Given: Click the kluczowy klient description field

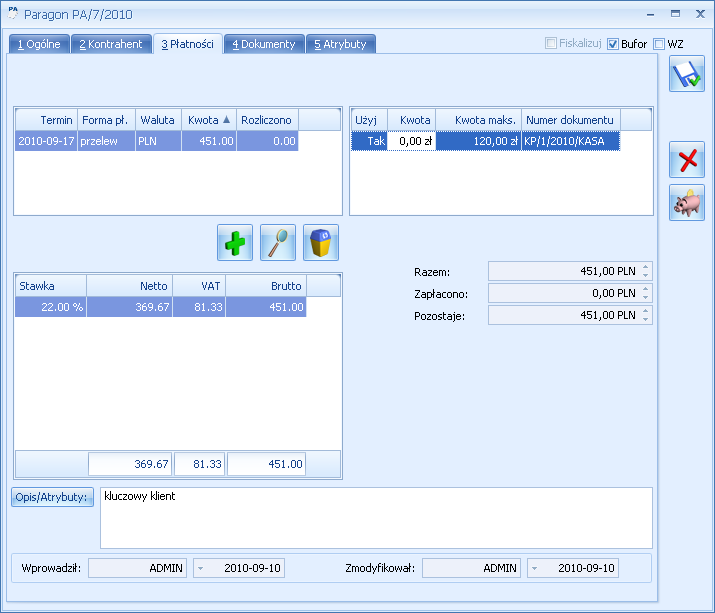Looking at the screenshot, I should [x=376, y=518].
